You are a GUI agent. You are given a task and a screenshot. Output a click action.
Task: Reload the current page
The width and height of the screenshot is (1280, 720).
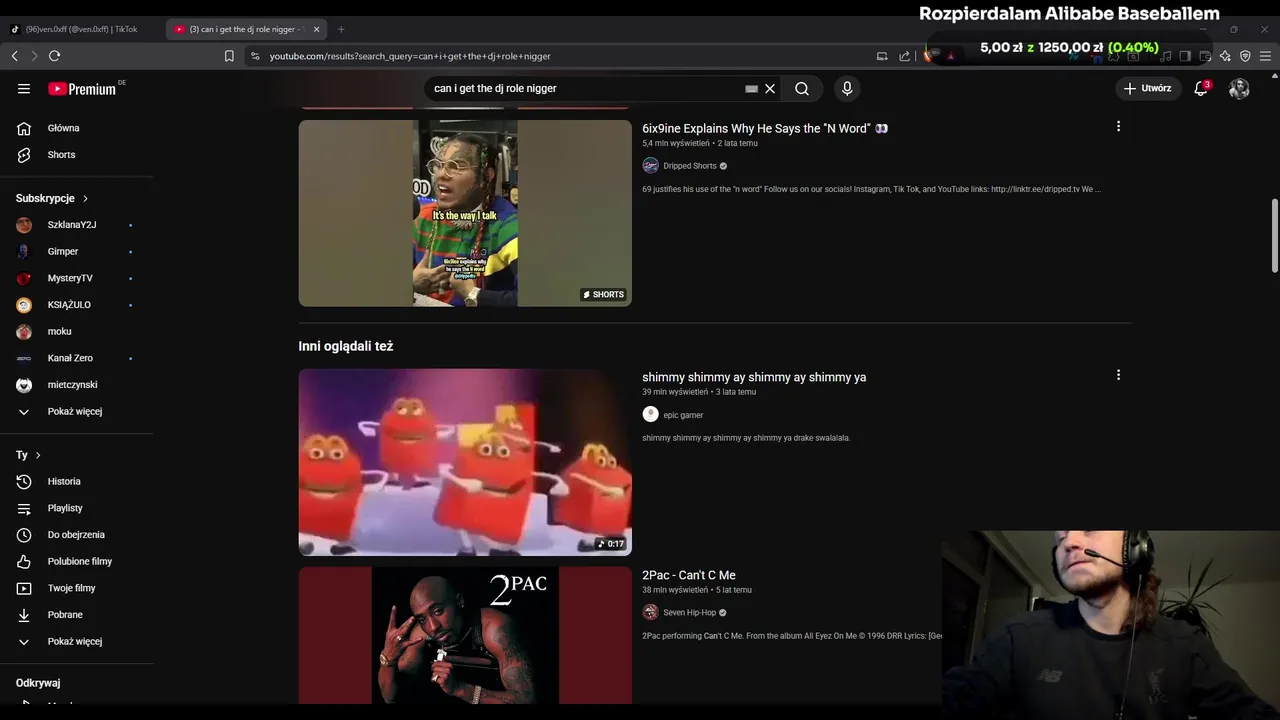pos(55,56)
